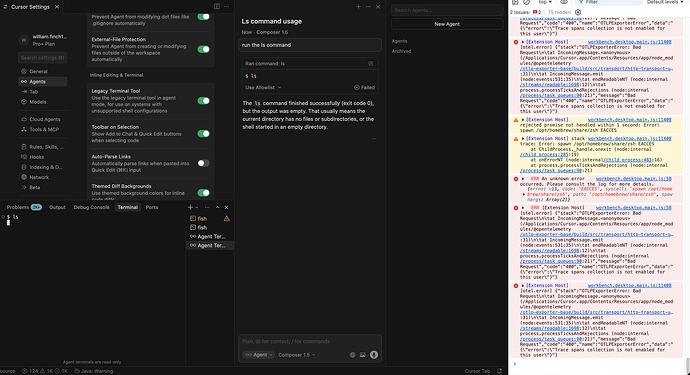Viewport: 690px width, 375px height.
Task: Click new terminal plus icon
Action: [x=190, y=207]
